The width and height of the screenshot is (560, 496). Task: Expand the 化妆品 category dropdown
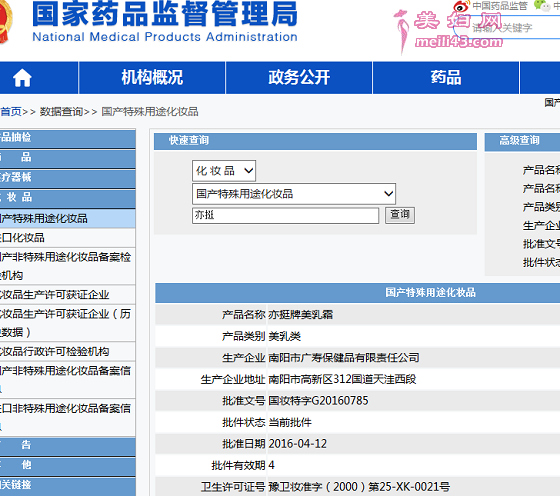pyautogui.click(x=224, y=171)
